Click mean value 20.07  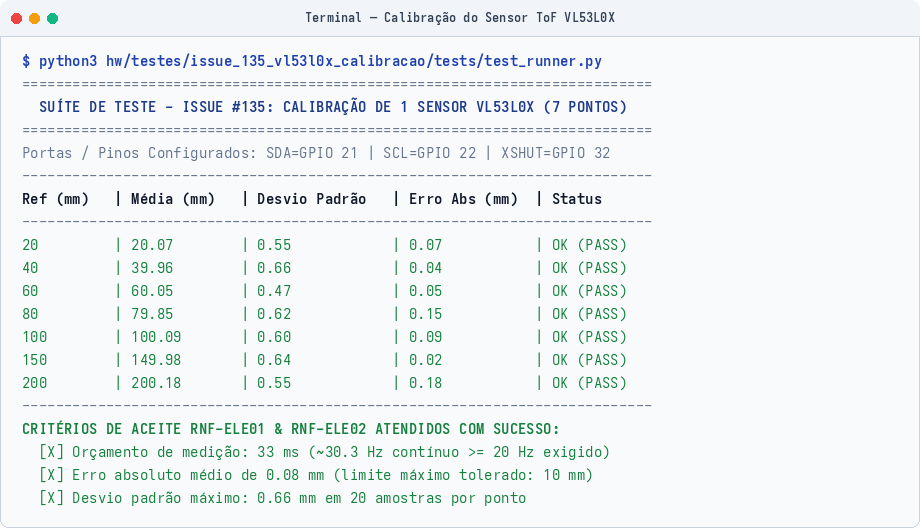click(152, 245)
